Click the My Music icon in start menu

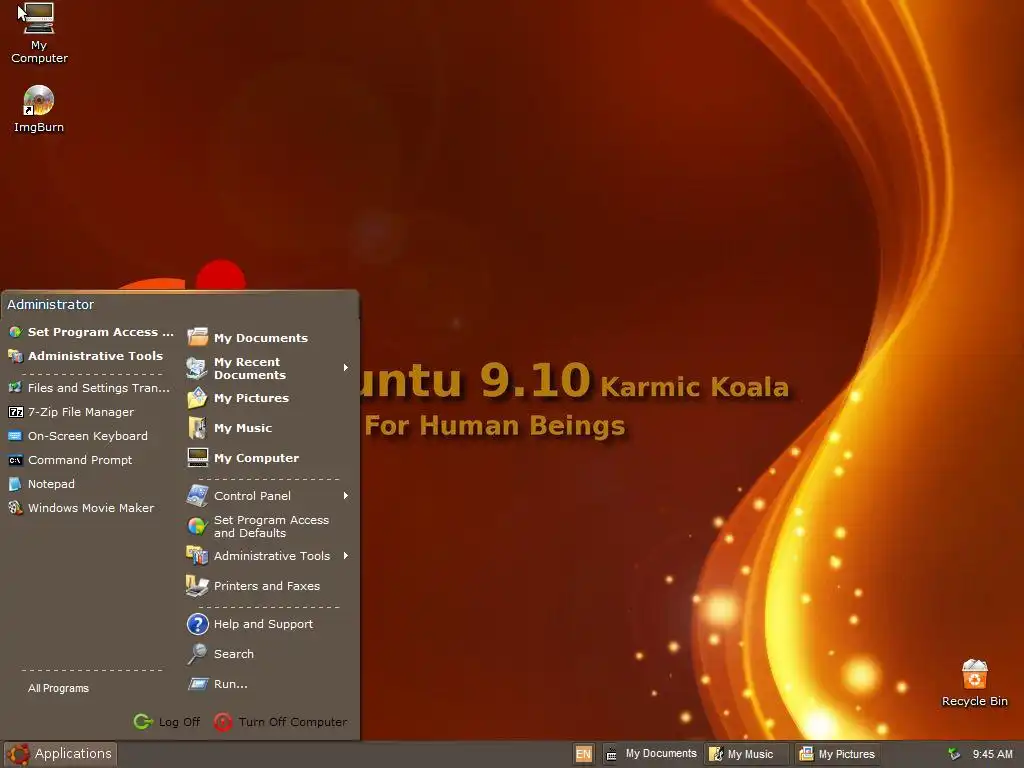click(x=197, y=428)
